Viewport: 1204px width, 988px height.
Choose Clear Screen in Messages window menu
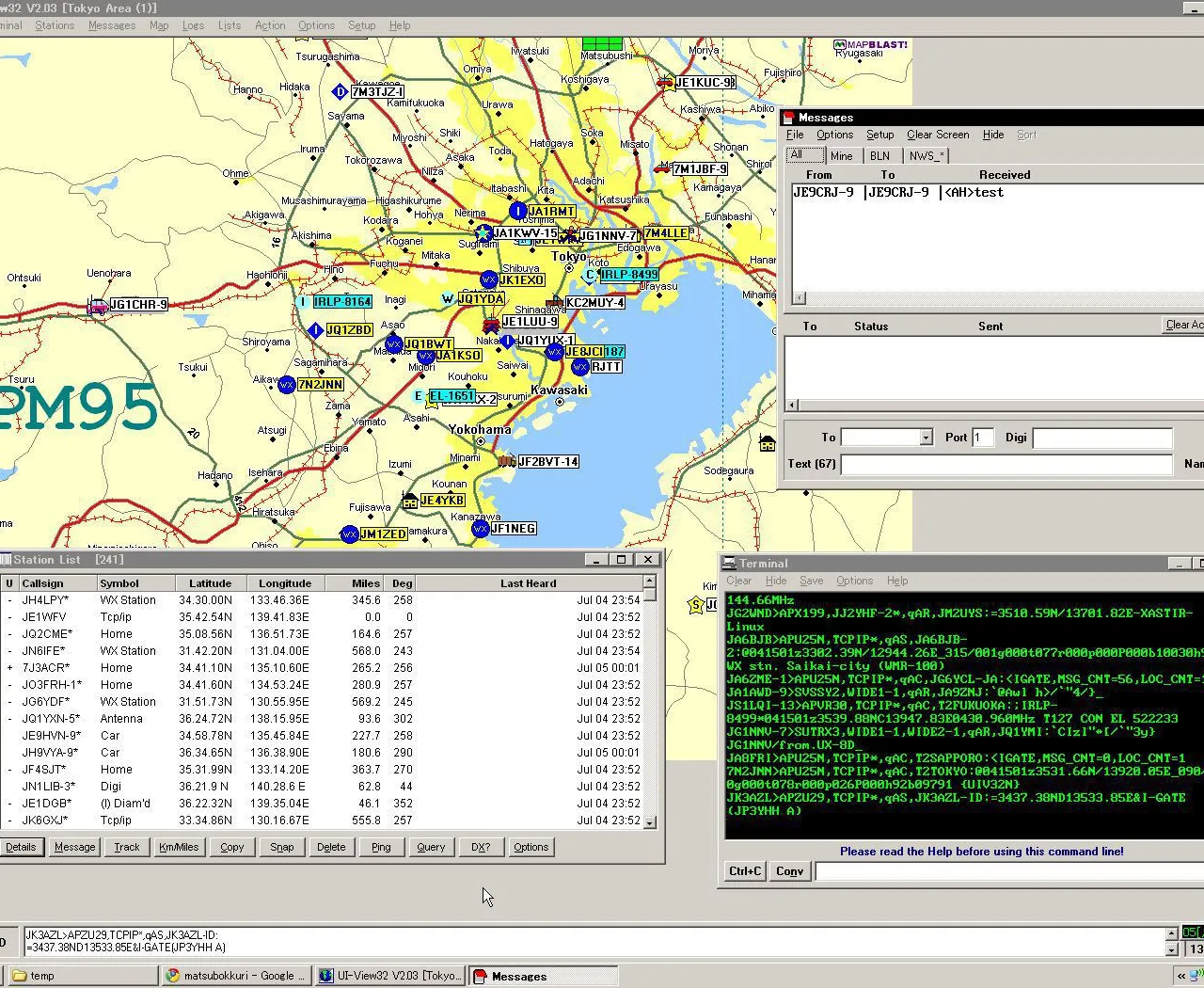tap(938, 135)
